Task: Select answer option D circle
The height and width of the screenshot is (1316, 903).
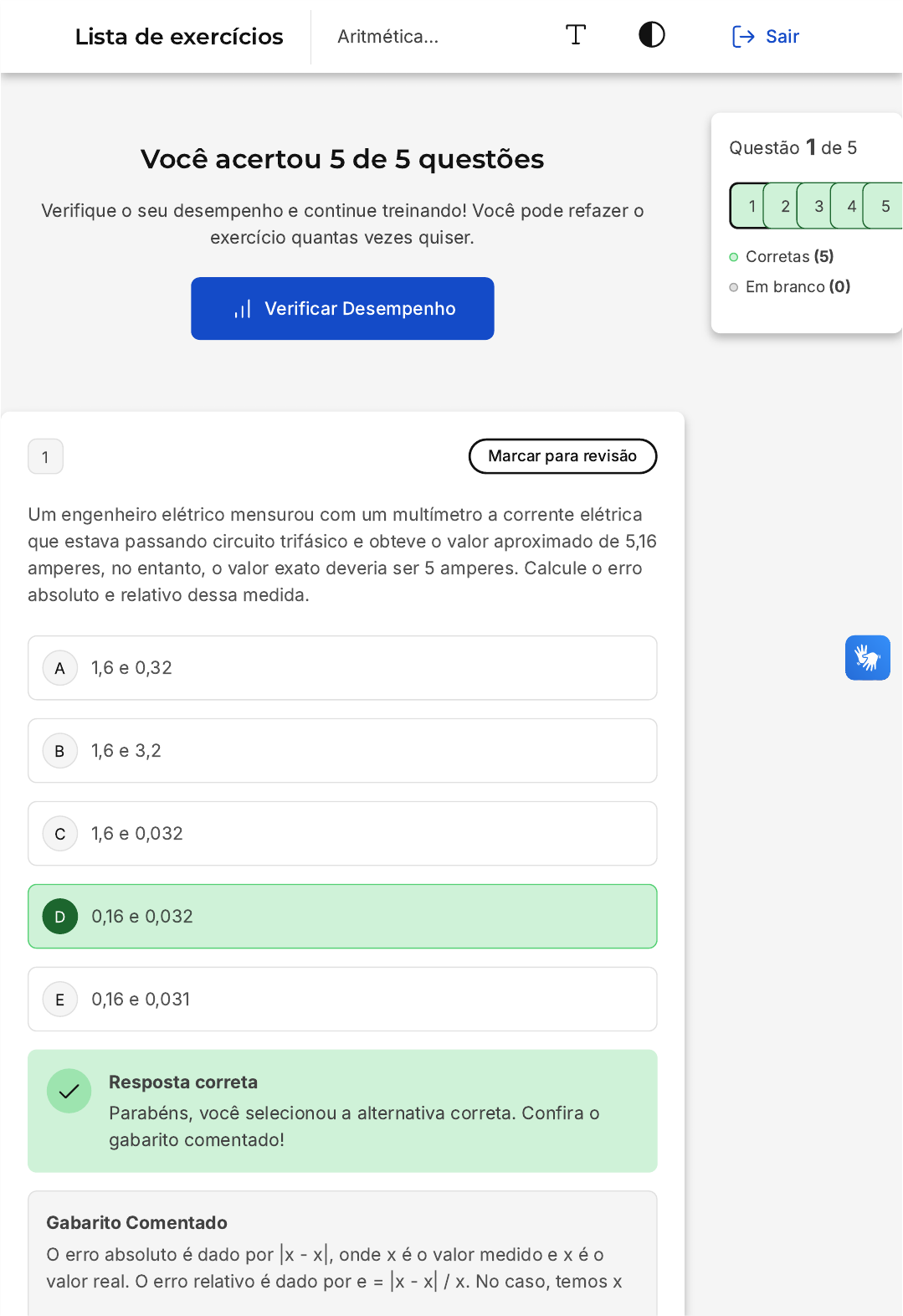Action: [60, 917]
